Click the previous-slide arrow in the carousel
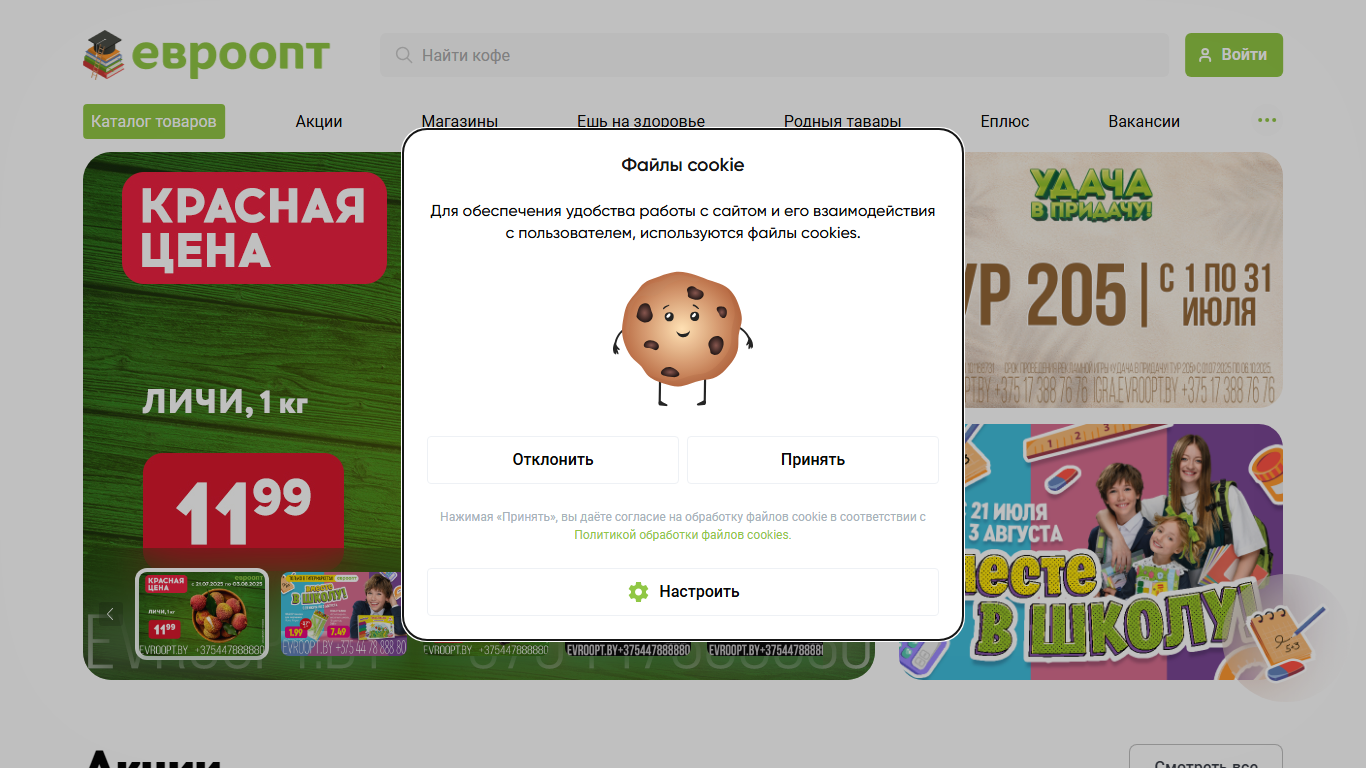 click(x=110, y=614)
